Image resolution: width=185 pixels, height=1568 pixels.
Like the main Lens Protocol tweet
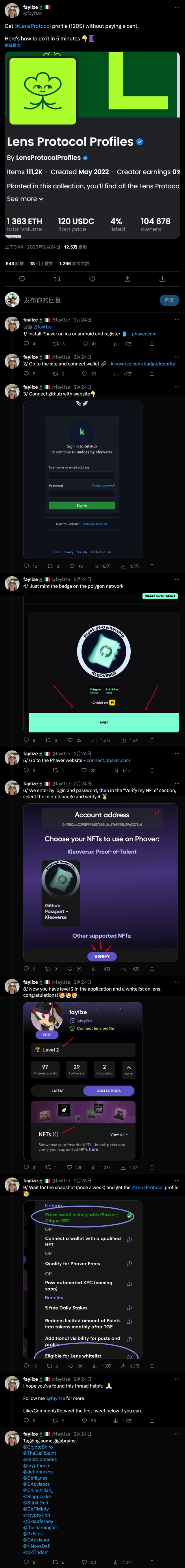[92, 279]
